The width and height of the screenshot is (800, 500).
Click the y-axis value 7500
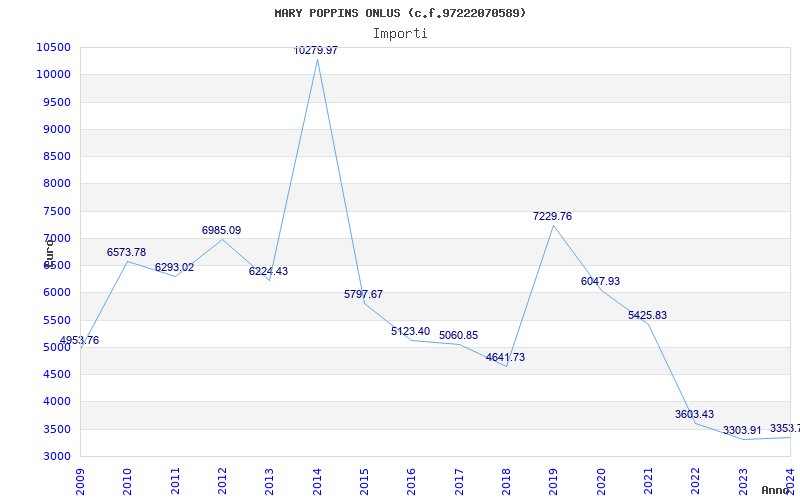[56, 211]
